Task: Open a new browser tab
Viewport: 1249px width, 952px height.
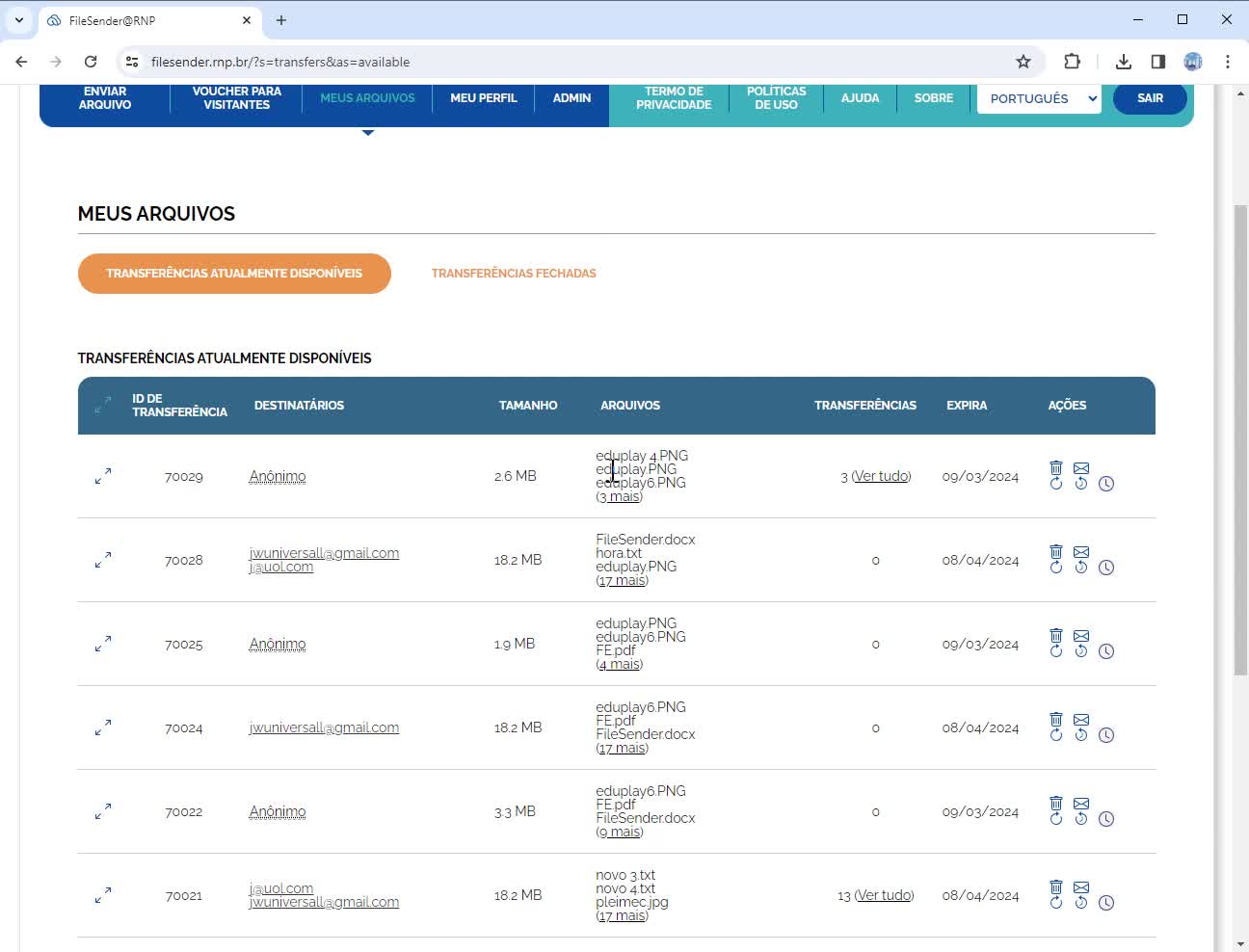Action: coord(281,19)
